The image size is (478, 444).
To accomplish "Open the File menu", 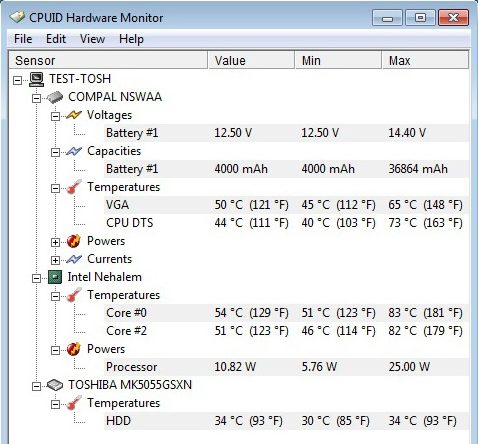I will [23, 39].
